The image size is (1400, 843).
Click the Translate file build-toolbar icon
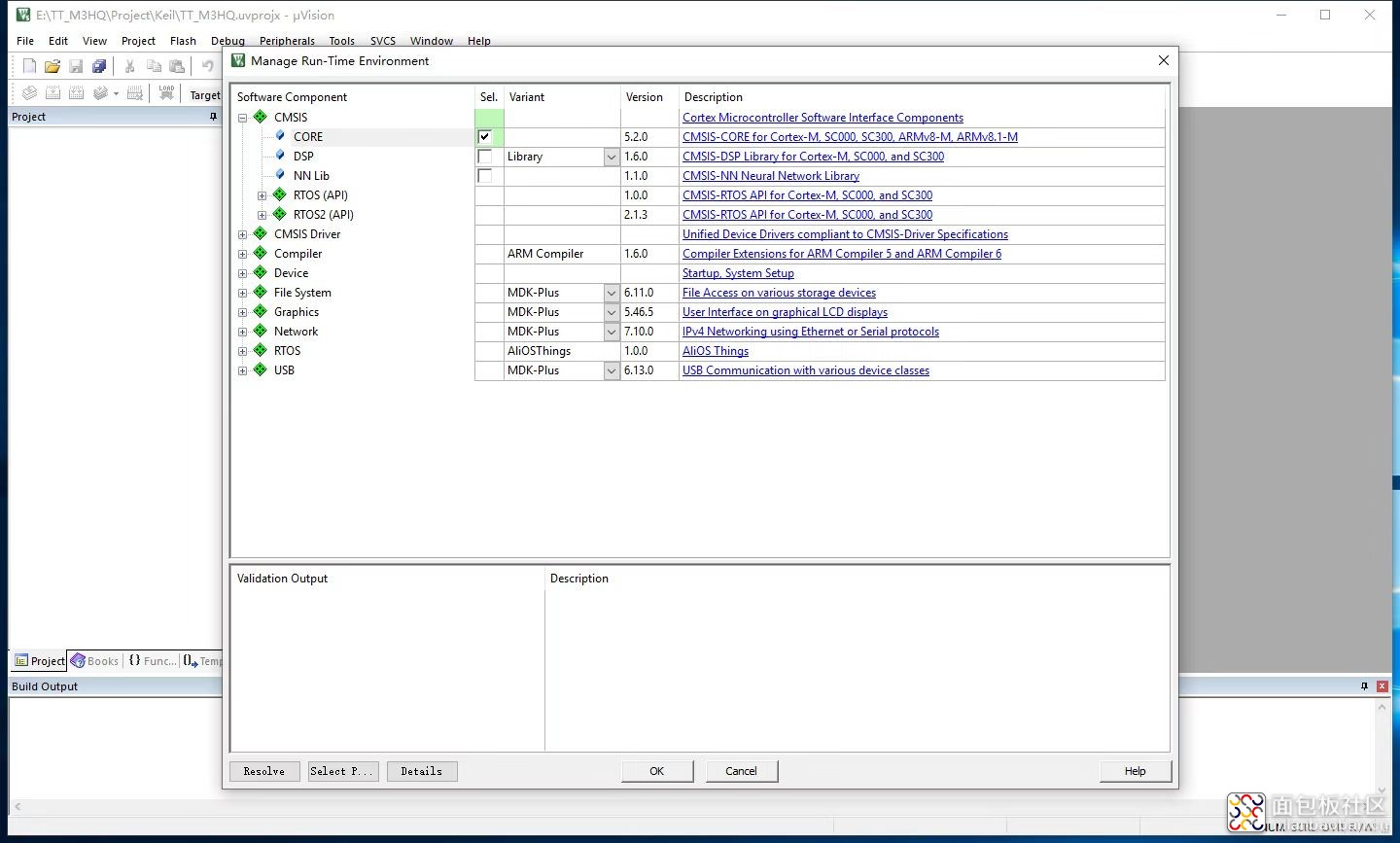coord(29,93)
